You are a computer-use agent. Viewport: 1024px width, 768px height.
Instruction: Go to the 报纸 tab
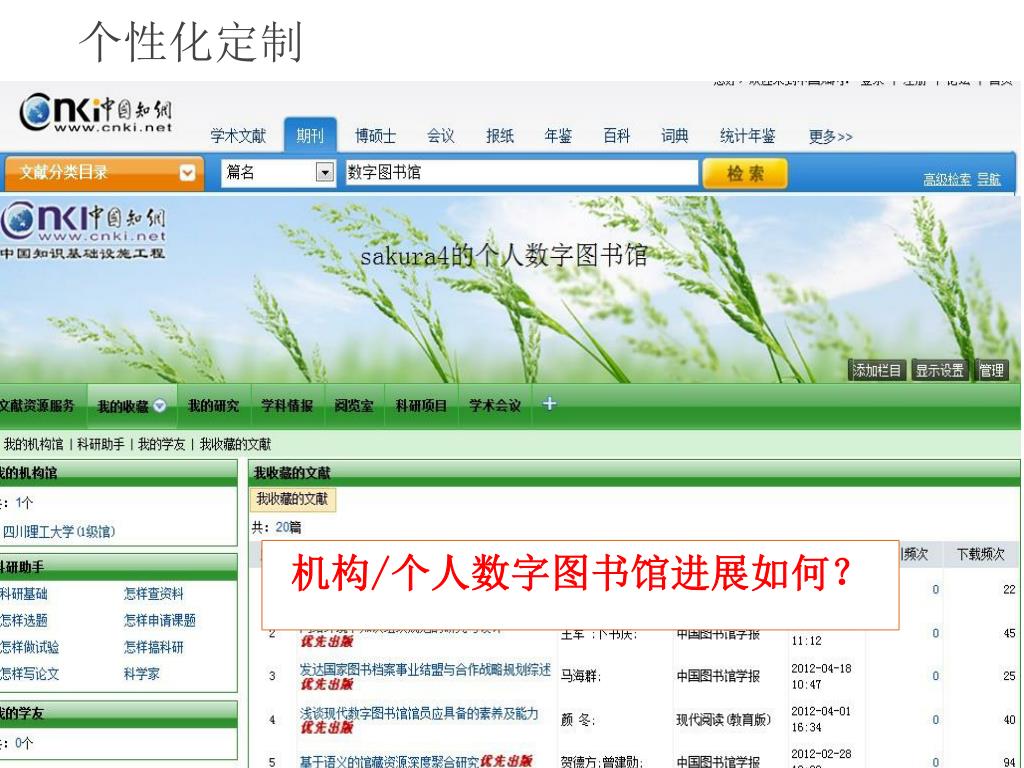coord(500,136)
